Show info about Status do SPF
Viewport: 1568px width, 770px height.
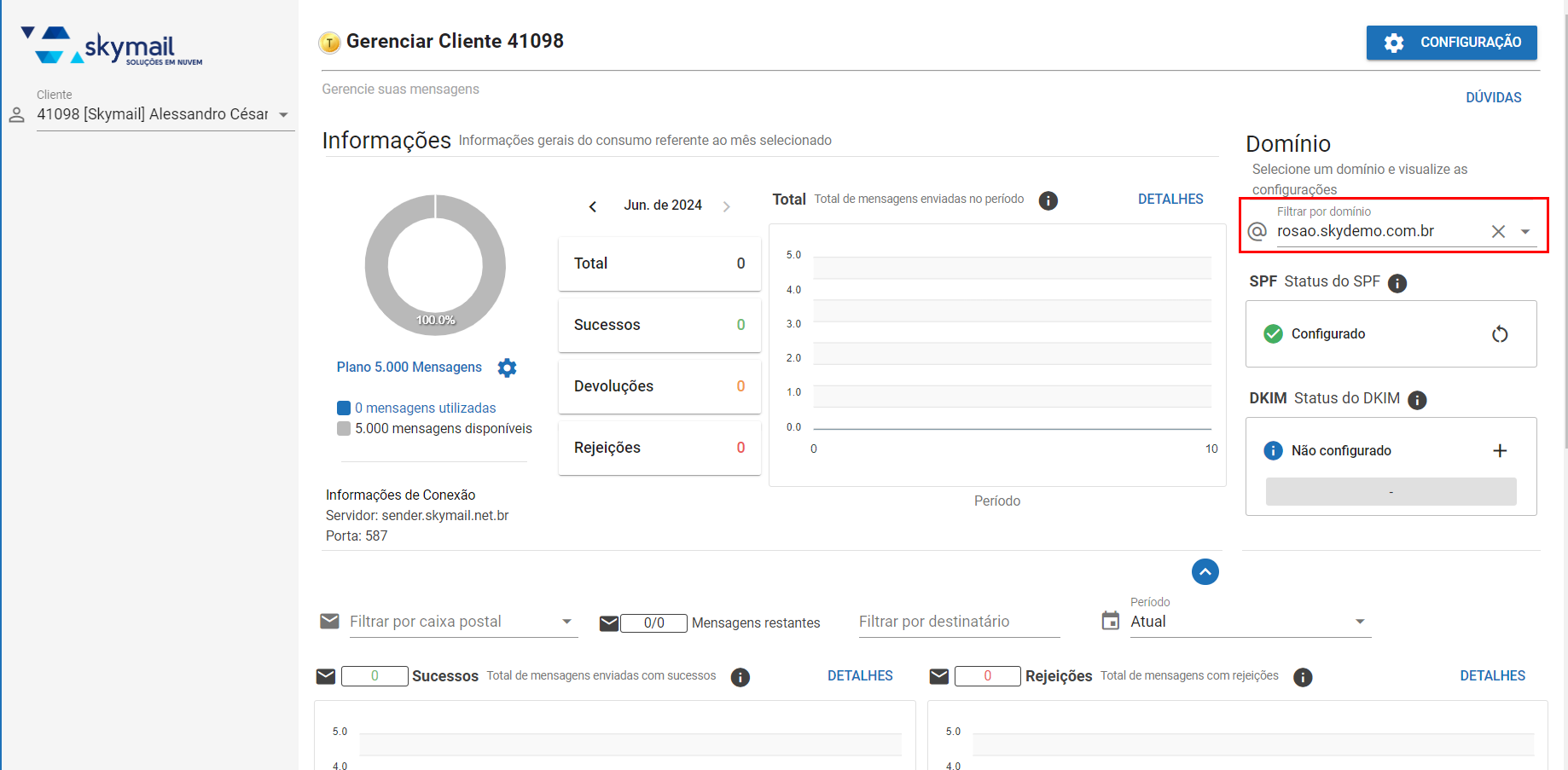(1397, 283)
